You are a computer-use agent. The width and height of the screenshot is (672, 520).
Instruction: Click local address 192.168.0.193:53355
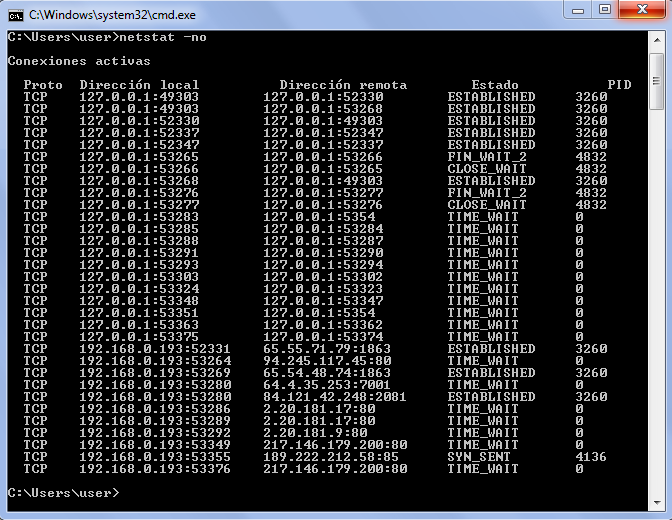point(155,457)
